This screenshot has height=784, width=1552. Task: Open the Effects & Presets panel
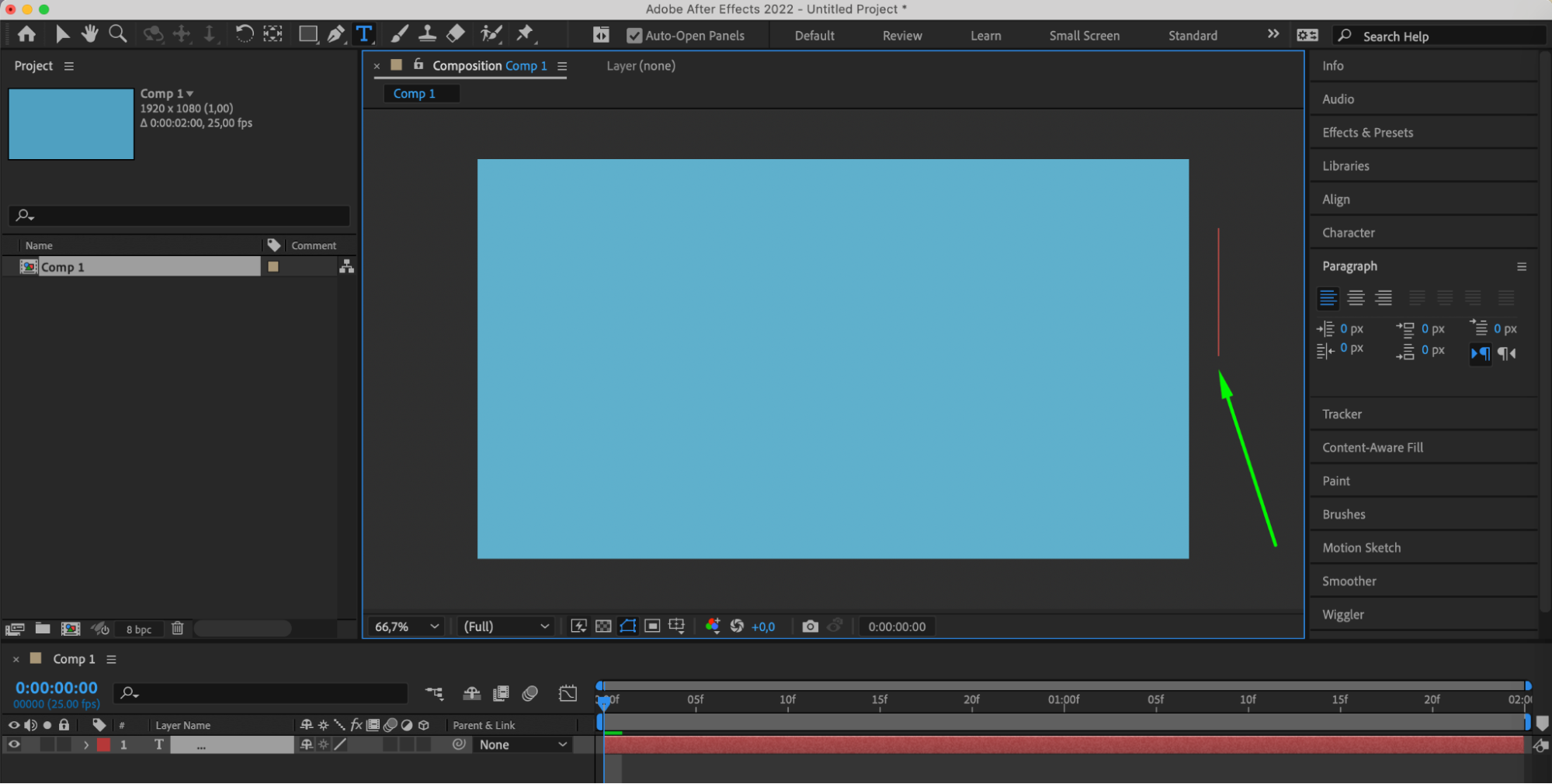[x=1367, y=133]
